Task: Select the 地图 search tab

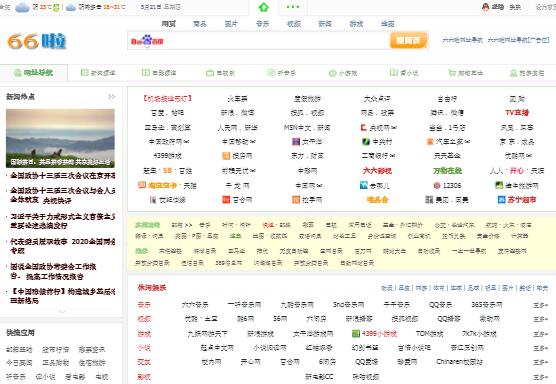Action: (388, 24)
